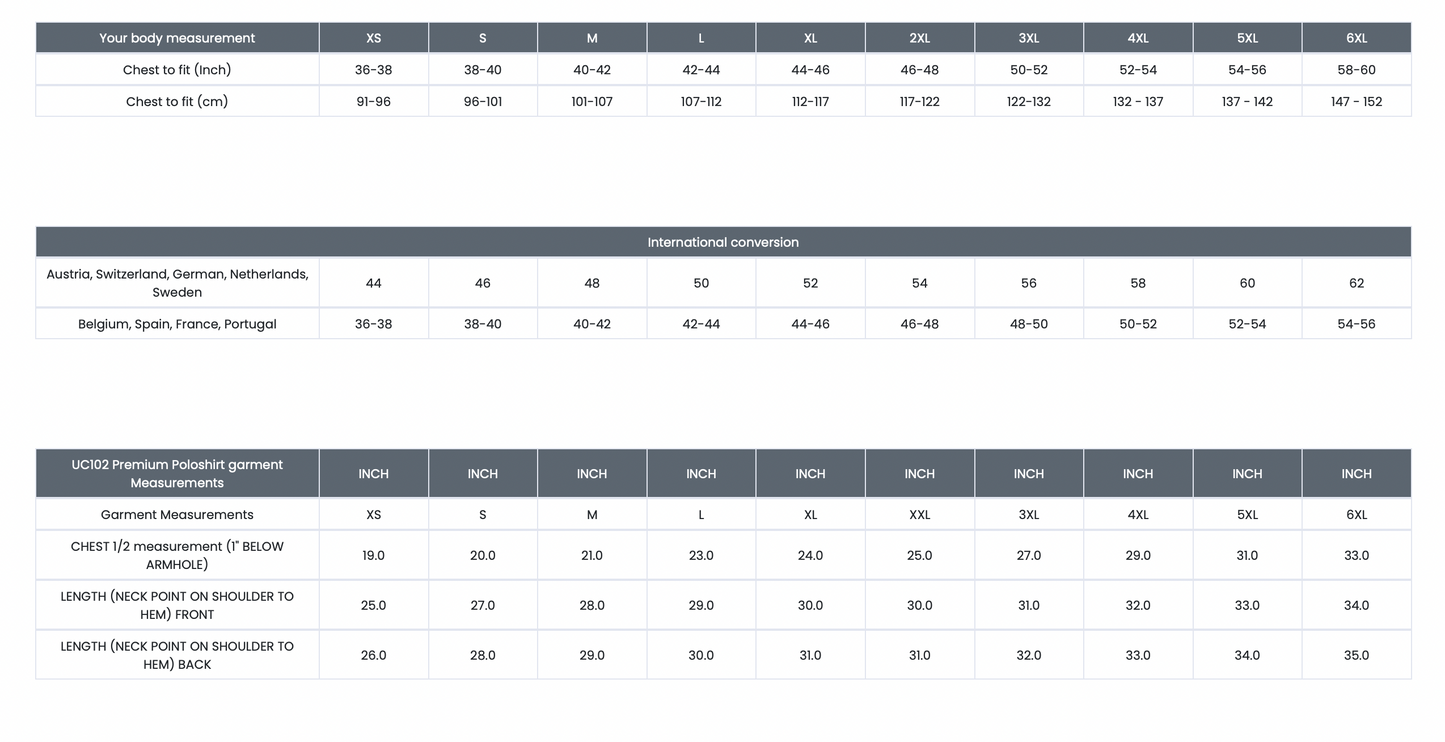Click the LENGTH FRONT row label
The width and height of the screenshot is (1445, 742).
(177, 605)
